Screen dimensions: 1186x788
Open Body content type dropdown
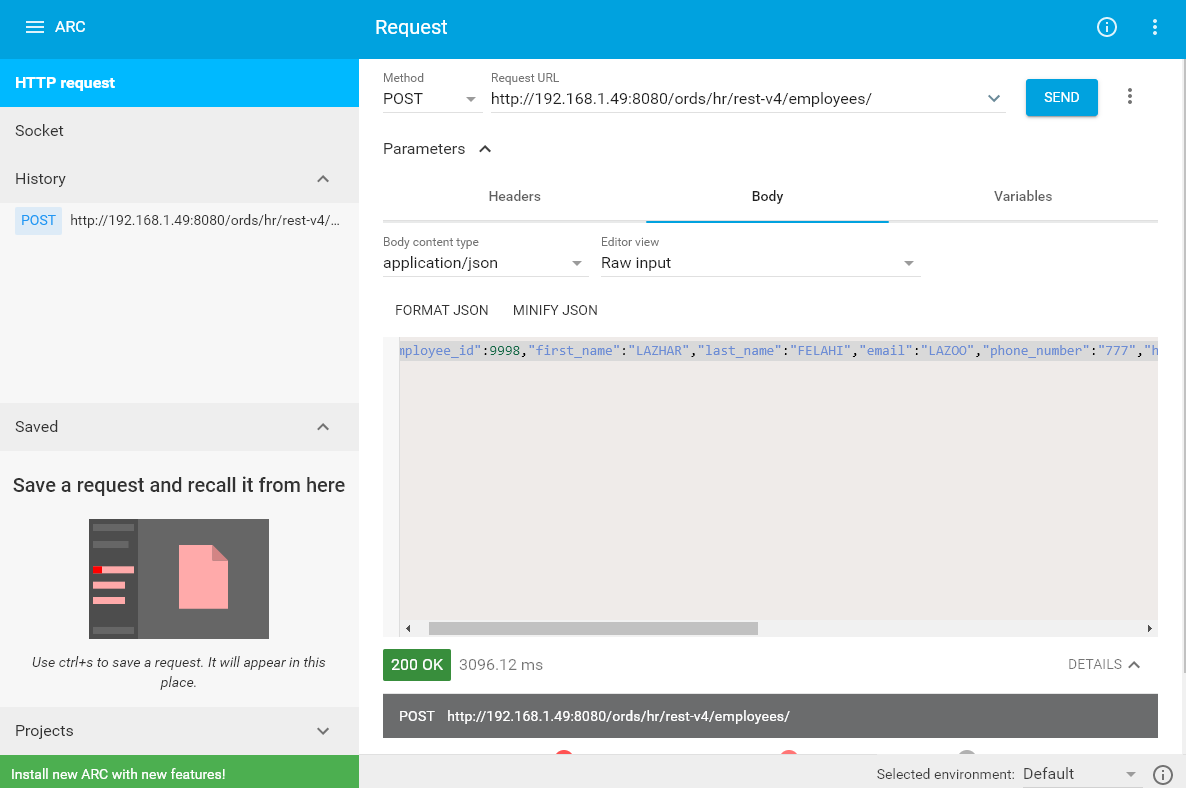coord(485,263)
